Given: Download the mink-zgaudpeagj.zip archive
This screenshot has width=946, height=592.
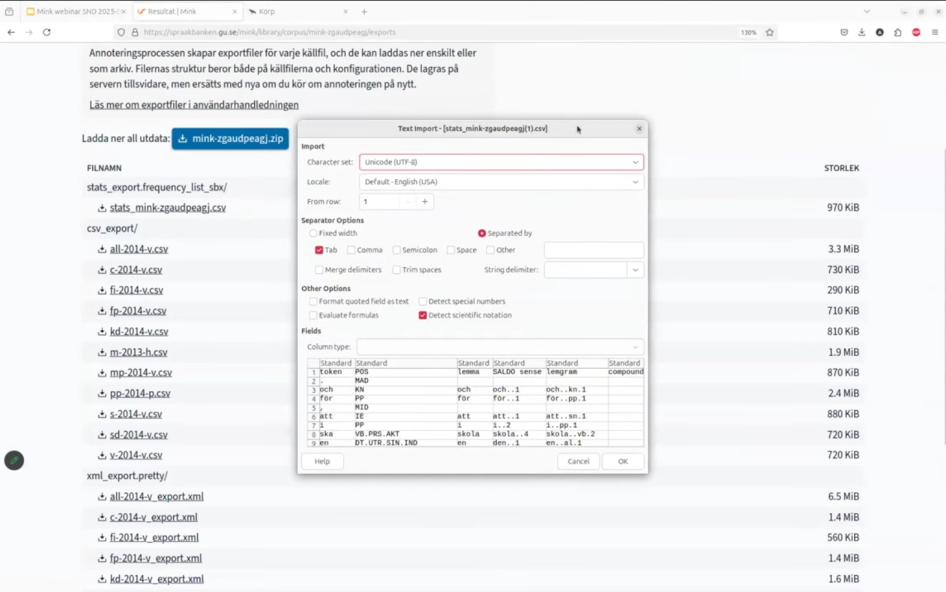Looking at the screenshot, I should 230,139.
